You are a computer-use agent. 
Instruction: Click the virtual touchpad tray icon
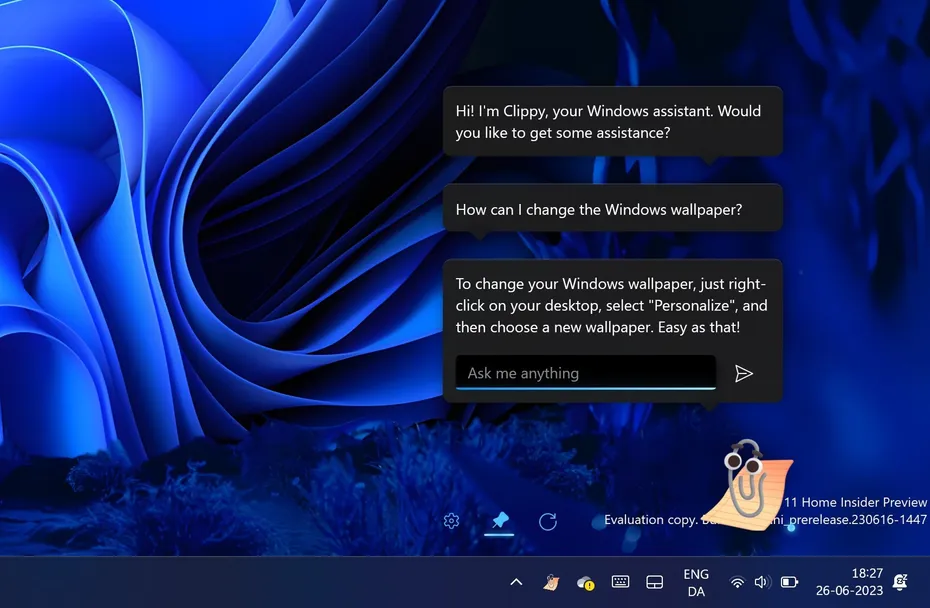654,582
